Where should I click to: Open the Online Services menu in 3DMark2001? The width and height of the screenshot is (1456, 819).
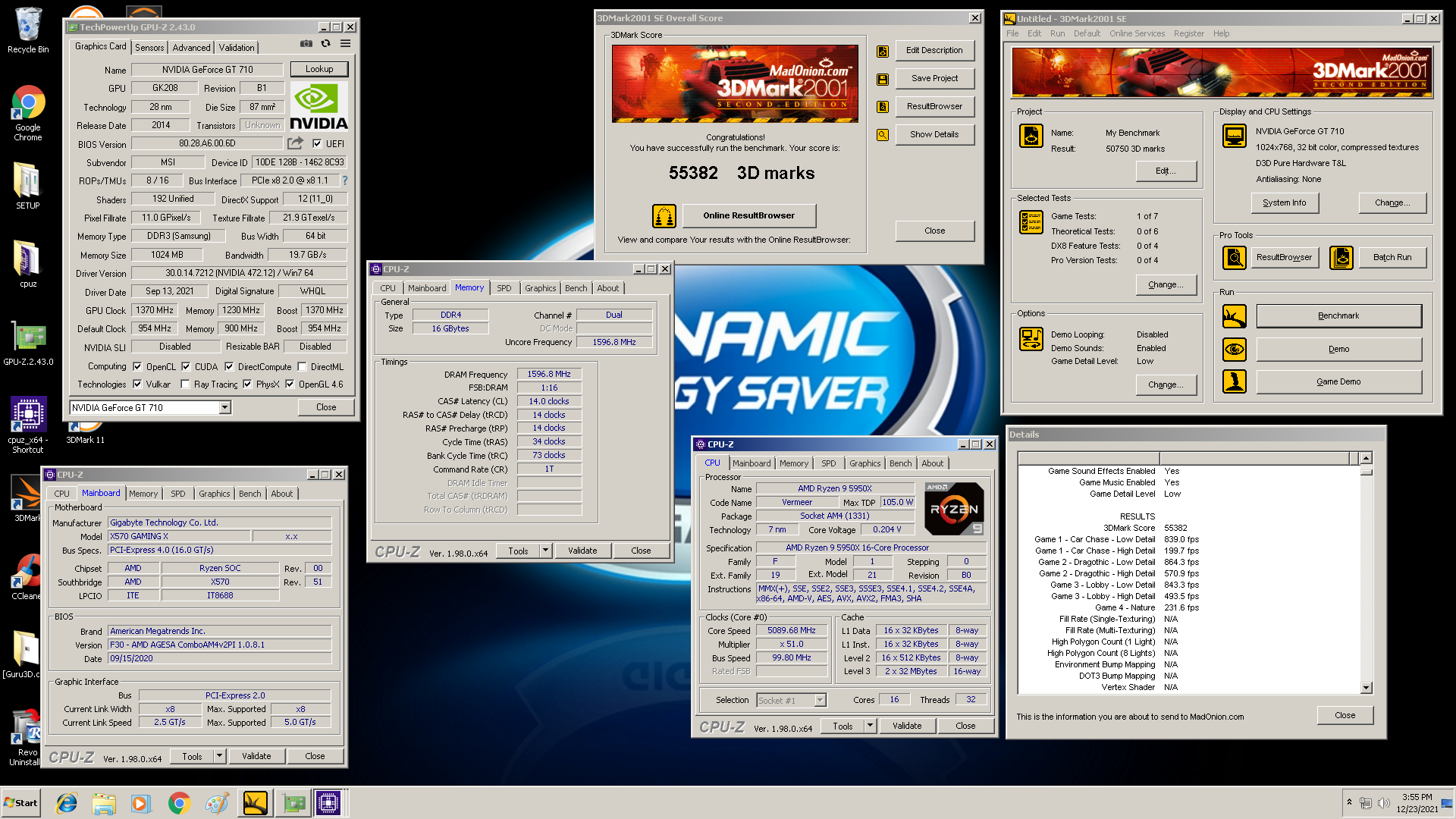(1137, 33)
